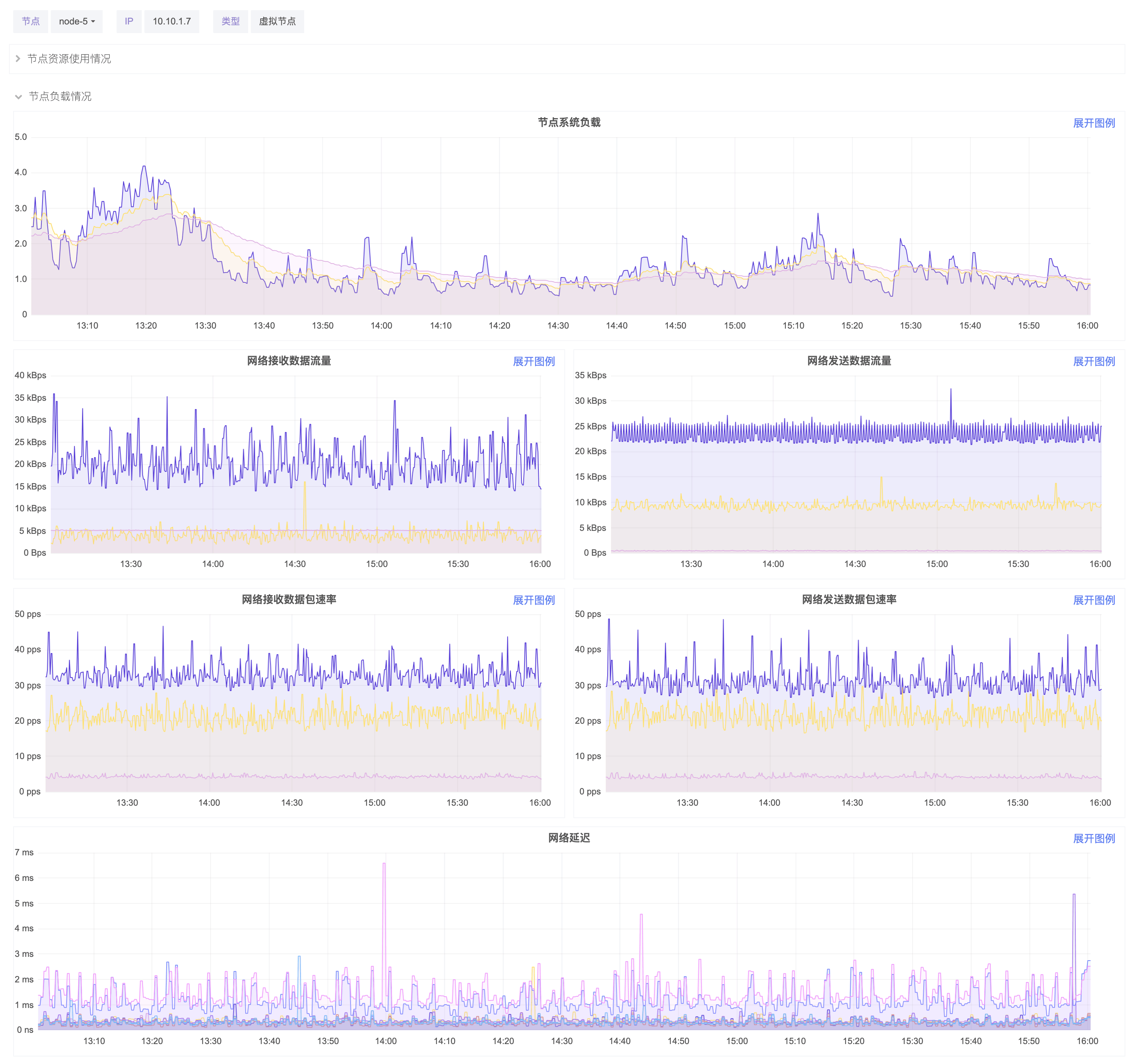Click 展开图例 for 网络延迟 chart

click(1093, 839)
